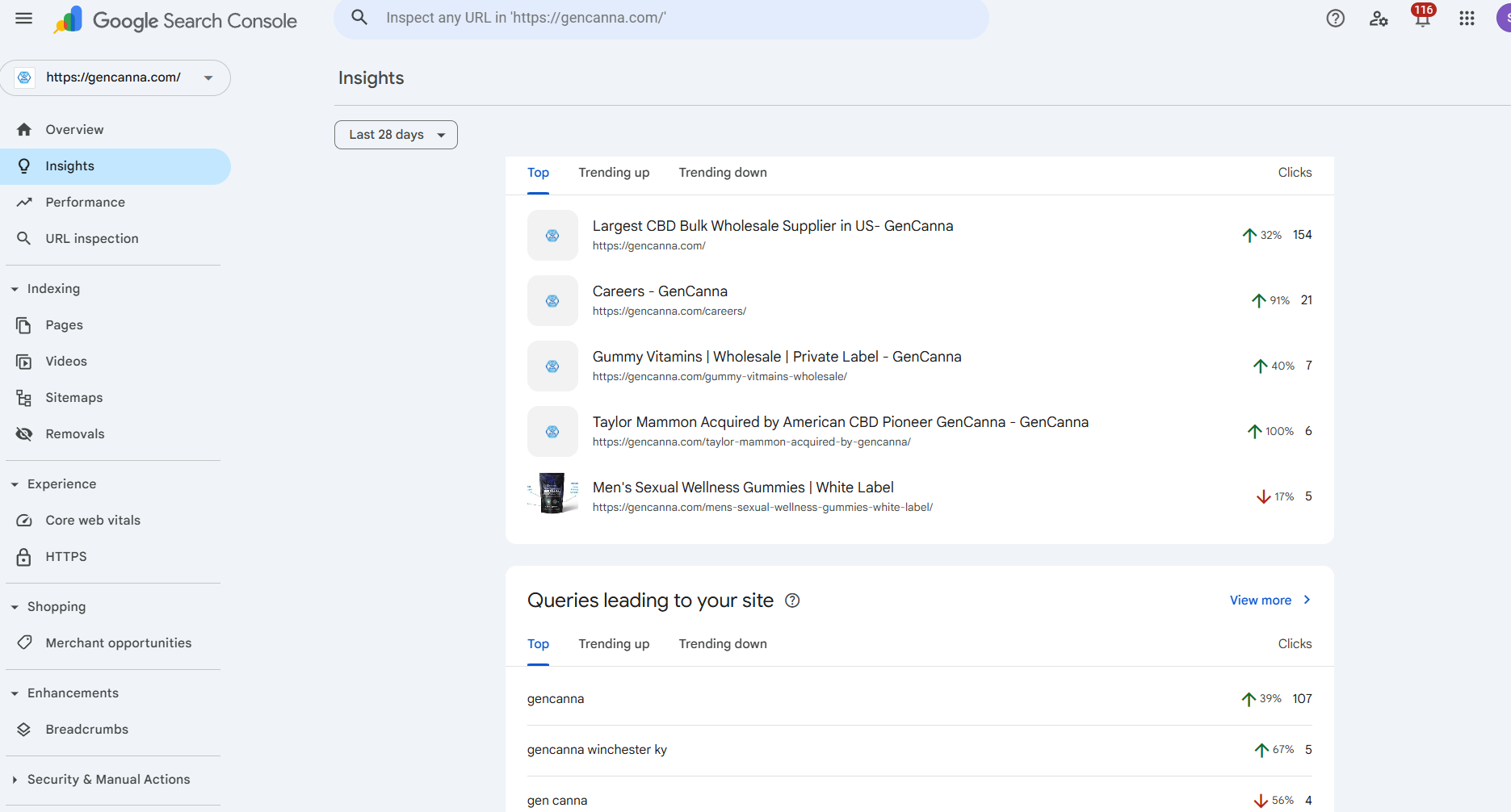Viewport: 1511px width, 812px height.
Task: Open the Careers - GenCanna page entry
Action: [660, 291]
